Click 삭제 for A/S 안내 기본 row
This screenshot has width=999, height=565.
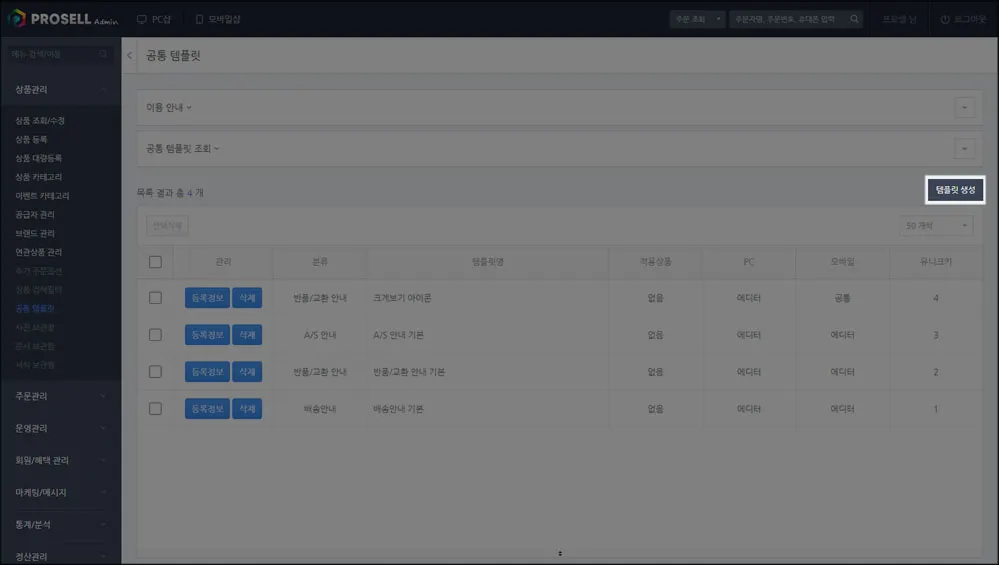click(247, 335)
